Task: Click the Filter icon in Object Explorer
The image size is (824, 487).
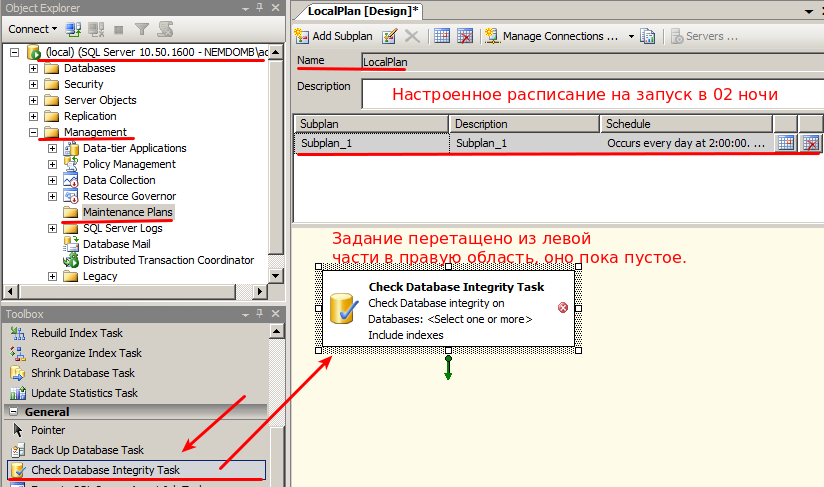Action: pyautogui.click(x=141, y=29)
